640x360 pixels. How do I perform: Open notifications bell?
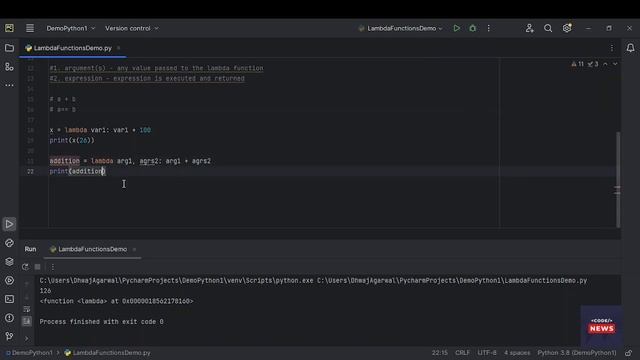tap(631, 48)
